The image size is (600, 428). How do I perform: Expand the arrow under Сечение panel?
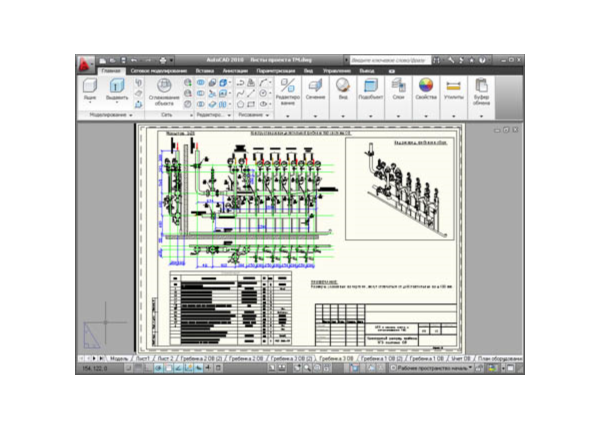[x=315, y=116]
